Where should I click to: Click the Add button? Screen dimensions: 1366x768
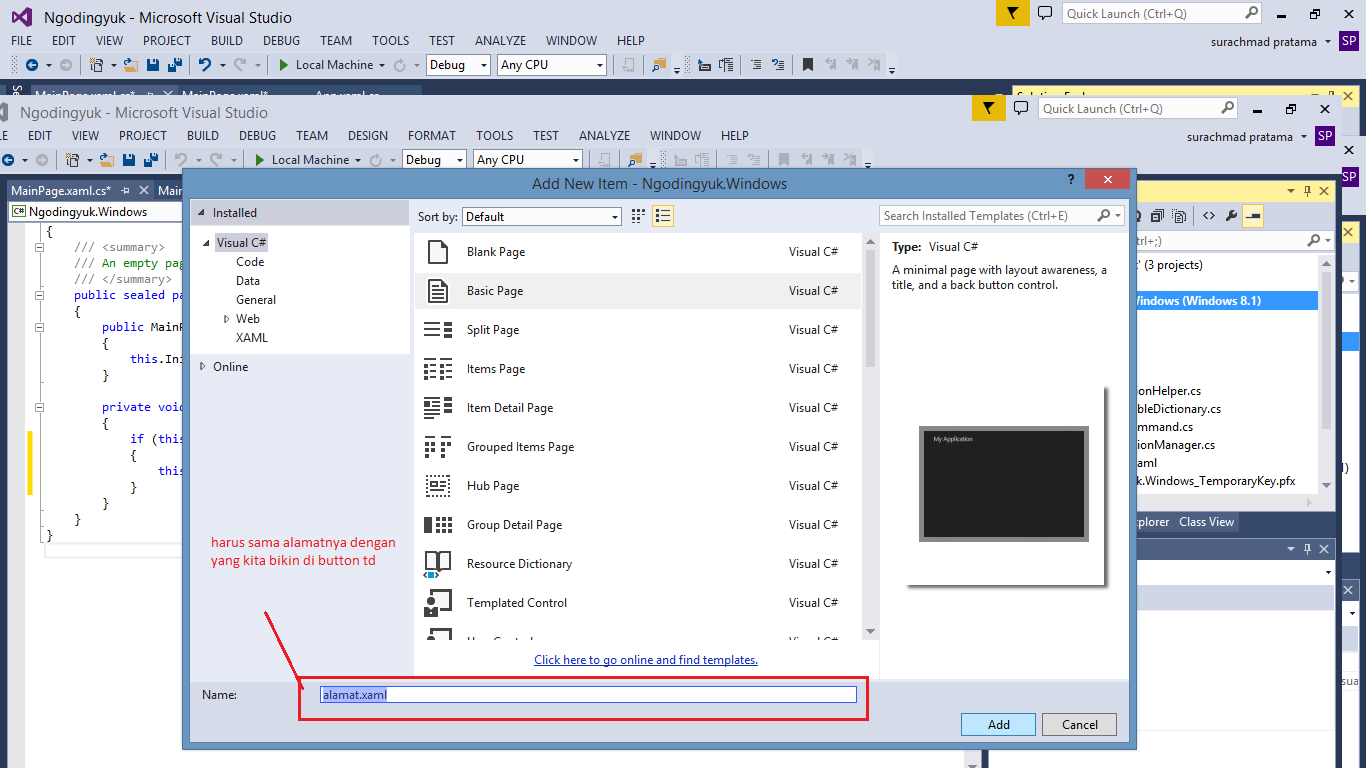(997, 724)
